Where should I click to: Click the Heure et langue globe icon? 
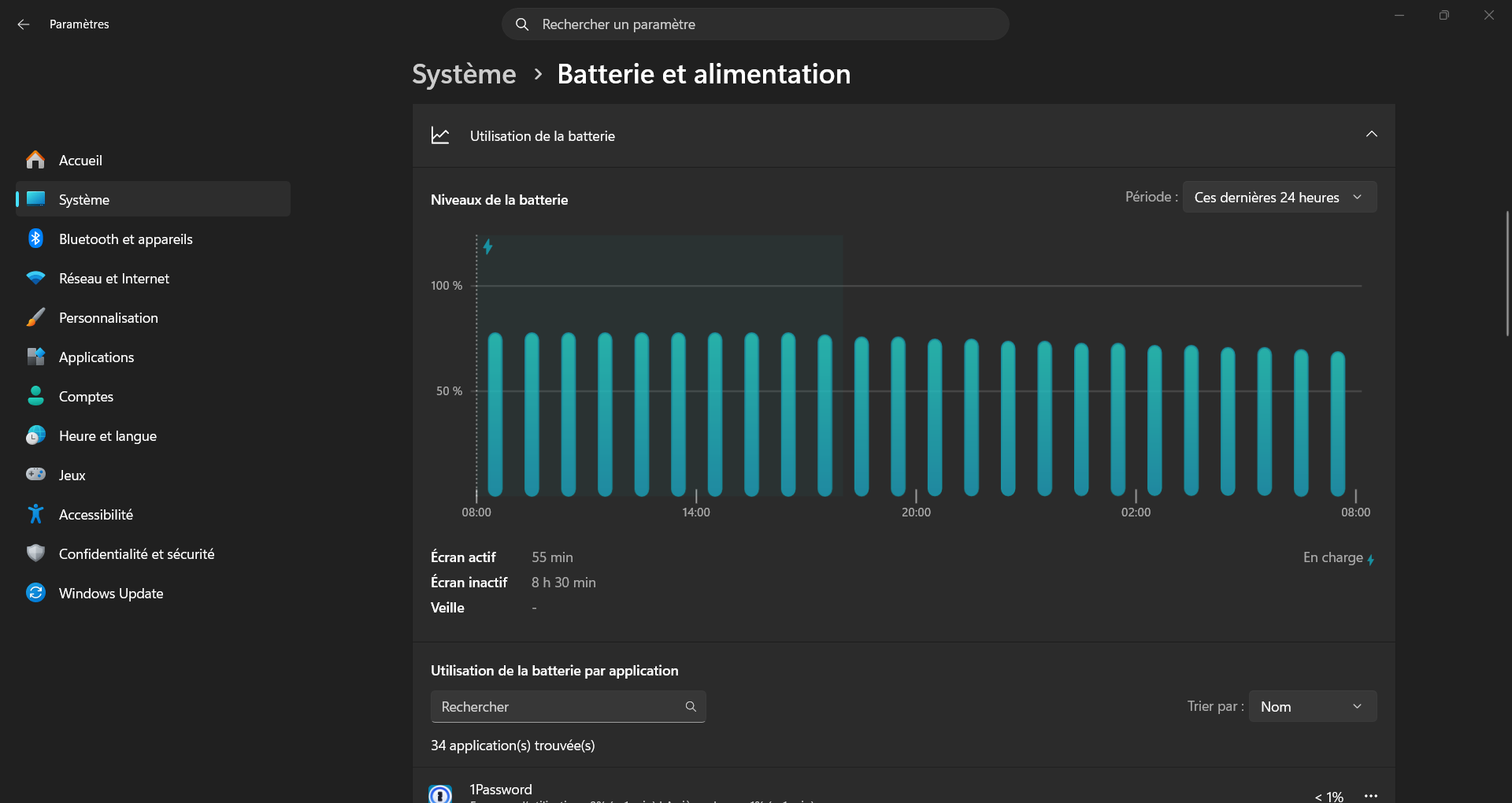click(35, 435)
